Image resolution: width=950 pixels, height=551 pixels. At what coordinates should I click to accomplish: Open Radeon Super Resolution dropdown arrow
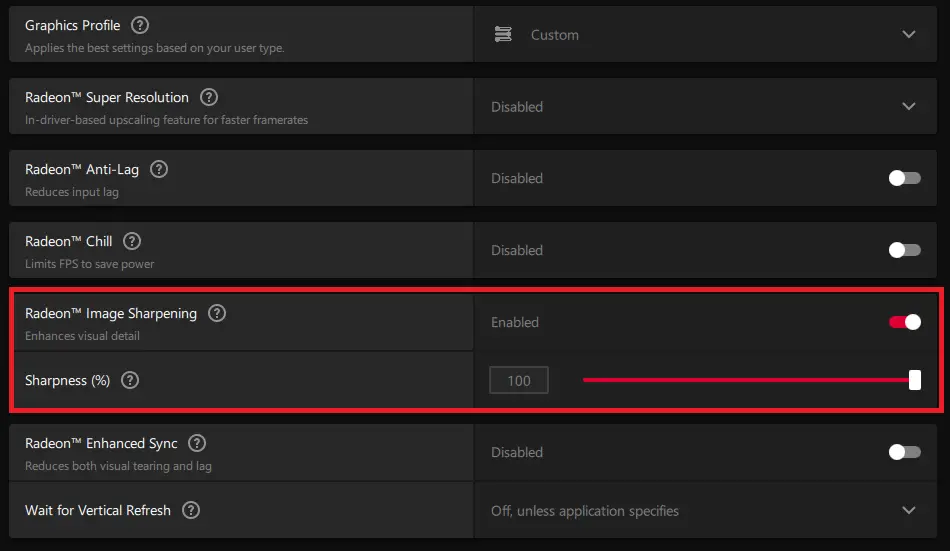pos(908,106)
